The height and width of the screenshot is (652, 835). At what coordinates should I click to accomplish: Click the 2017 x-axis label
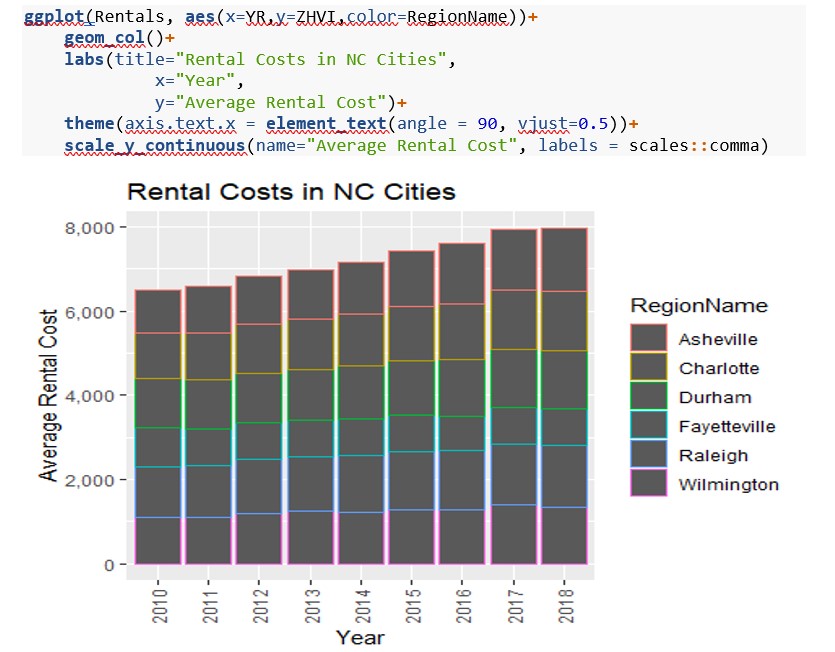[x=514, y=606]
